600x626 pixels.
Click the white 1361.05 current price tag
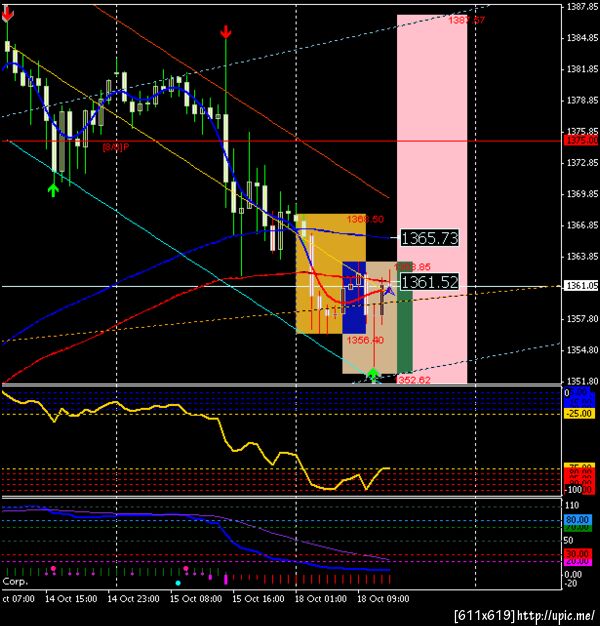coord(582,286)
